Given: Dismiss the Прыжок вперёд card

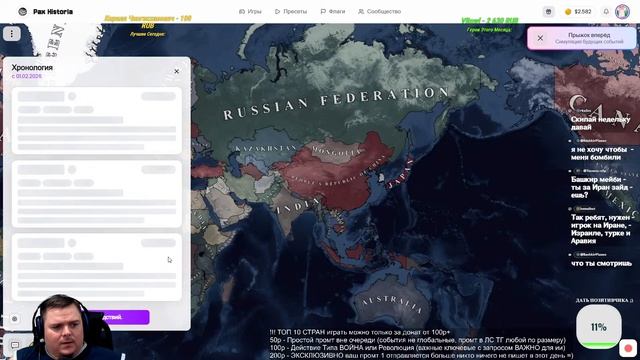Looking at the screenshot, I should 540,38.
